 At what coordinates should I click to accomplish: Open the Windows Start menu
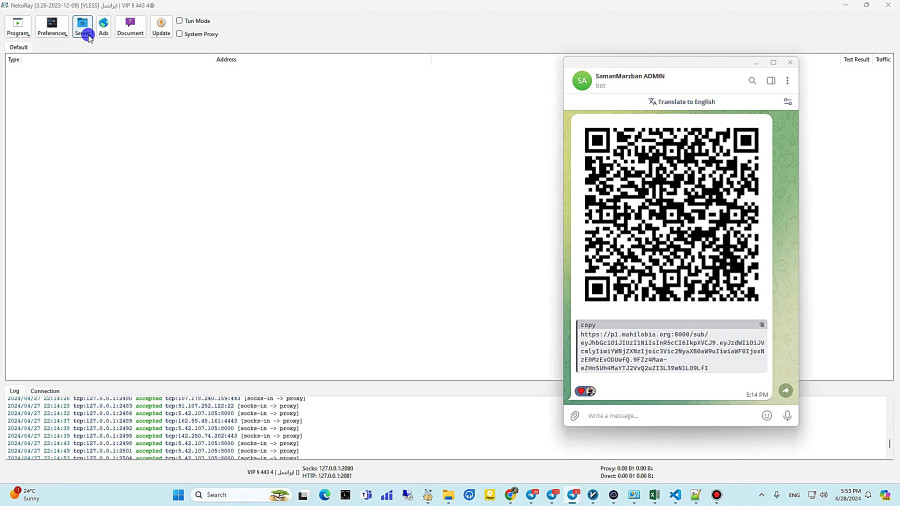tap(178, 495)
